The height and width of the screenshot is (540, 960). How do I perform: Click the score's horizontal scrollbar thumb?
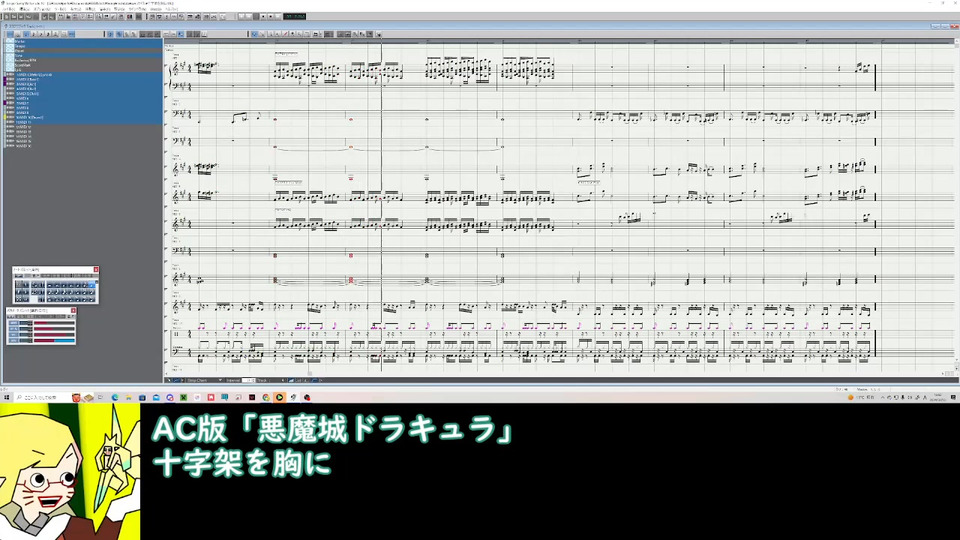point(310,373)
